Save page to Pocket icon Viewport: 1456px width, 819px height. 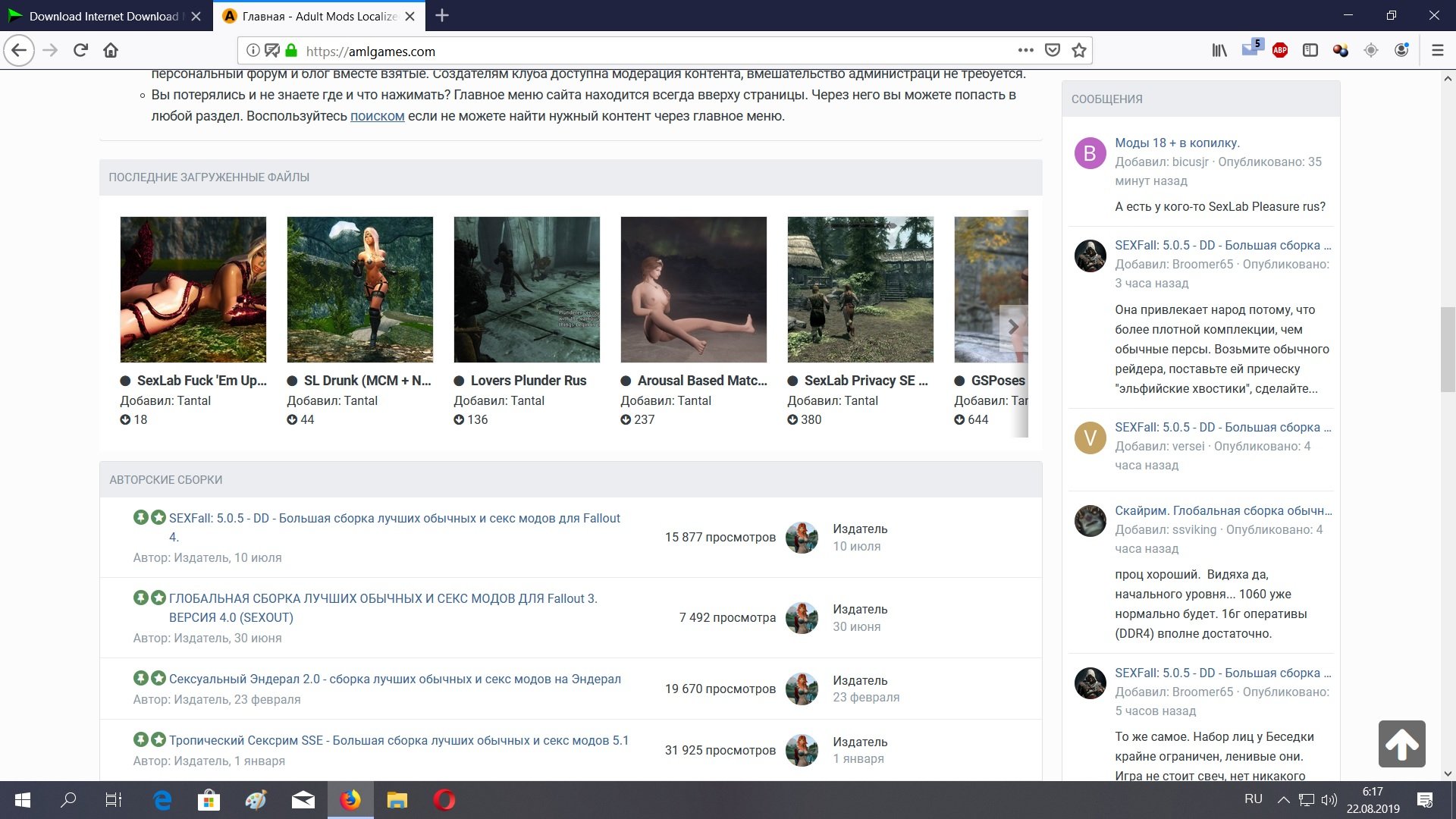click(1052, 51)
